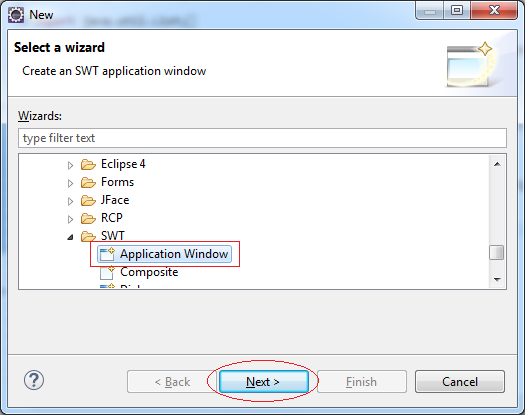Expand the RCP tree node
525x415 pixels.
[70, 219]
